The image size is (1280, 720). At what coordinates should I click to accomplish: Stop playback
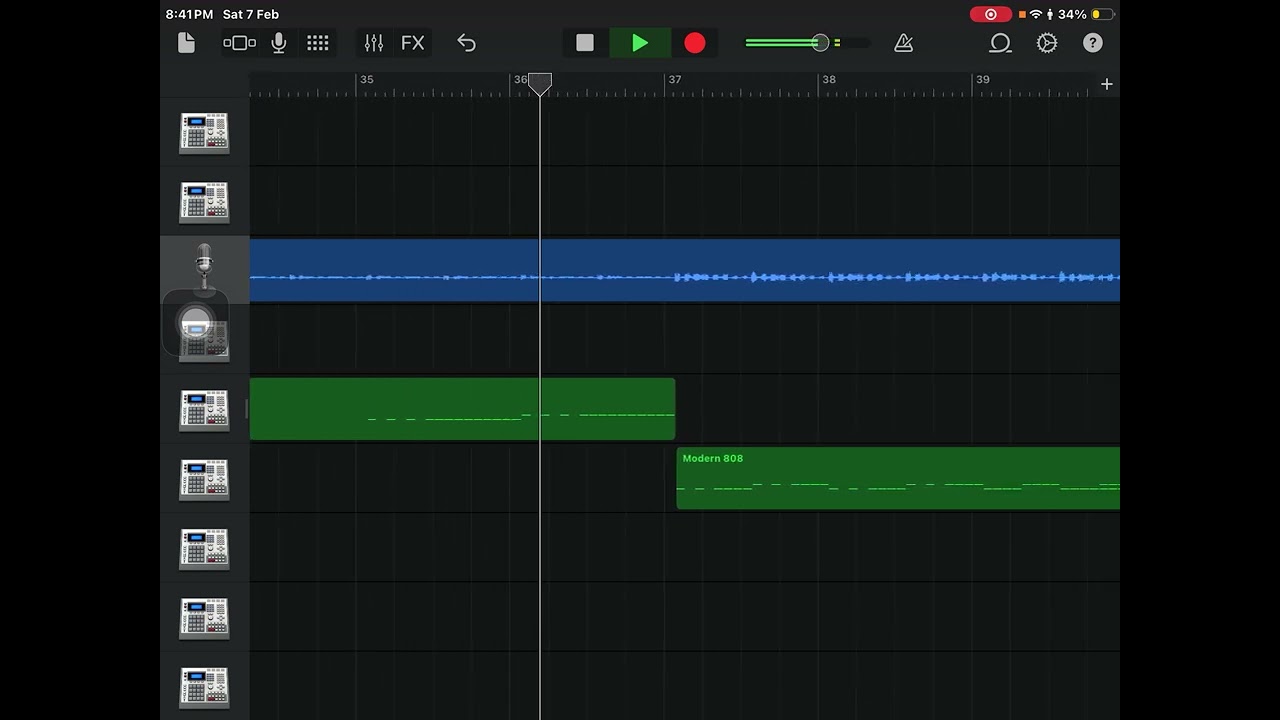point(585,43)
